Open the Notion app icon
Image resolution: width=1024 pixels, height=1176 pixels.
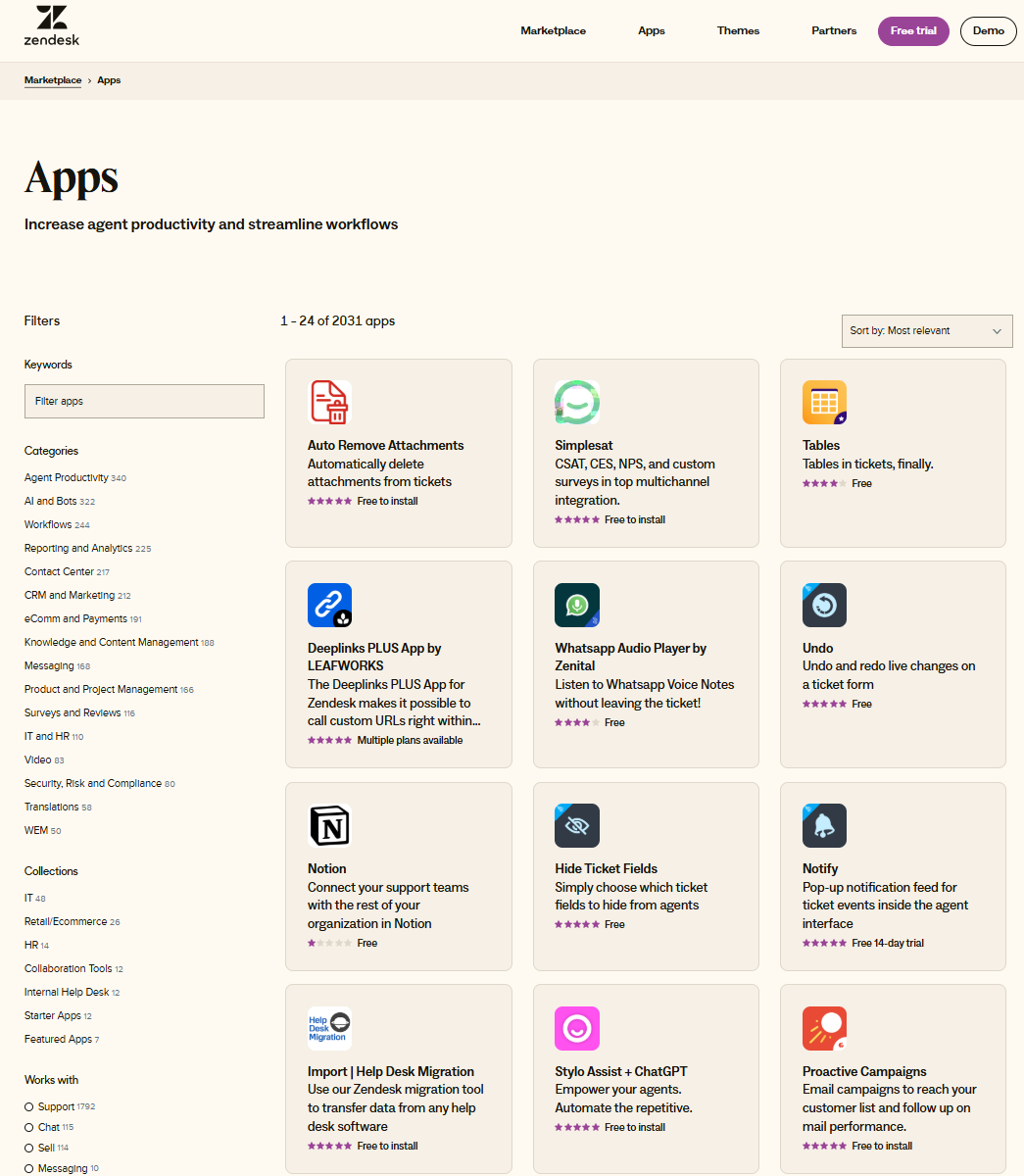click(329, 826)
